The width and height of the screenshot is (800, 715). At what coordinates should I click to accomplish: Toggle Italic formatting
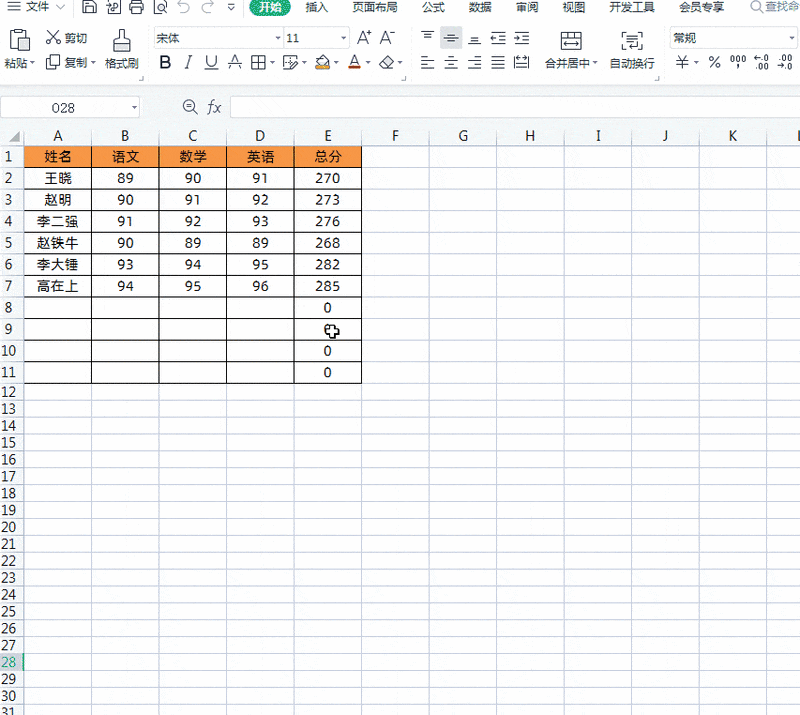coord(188,62)
